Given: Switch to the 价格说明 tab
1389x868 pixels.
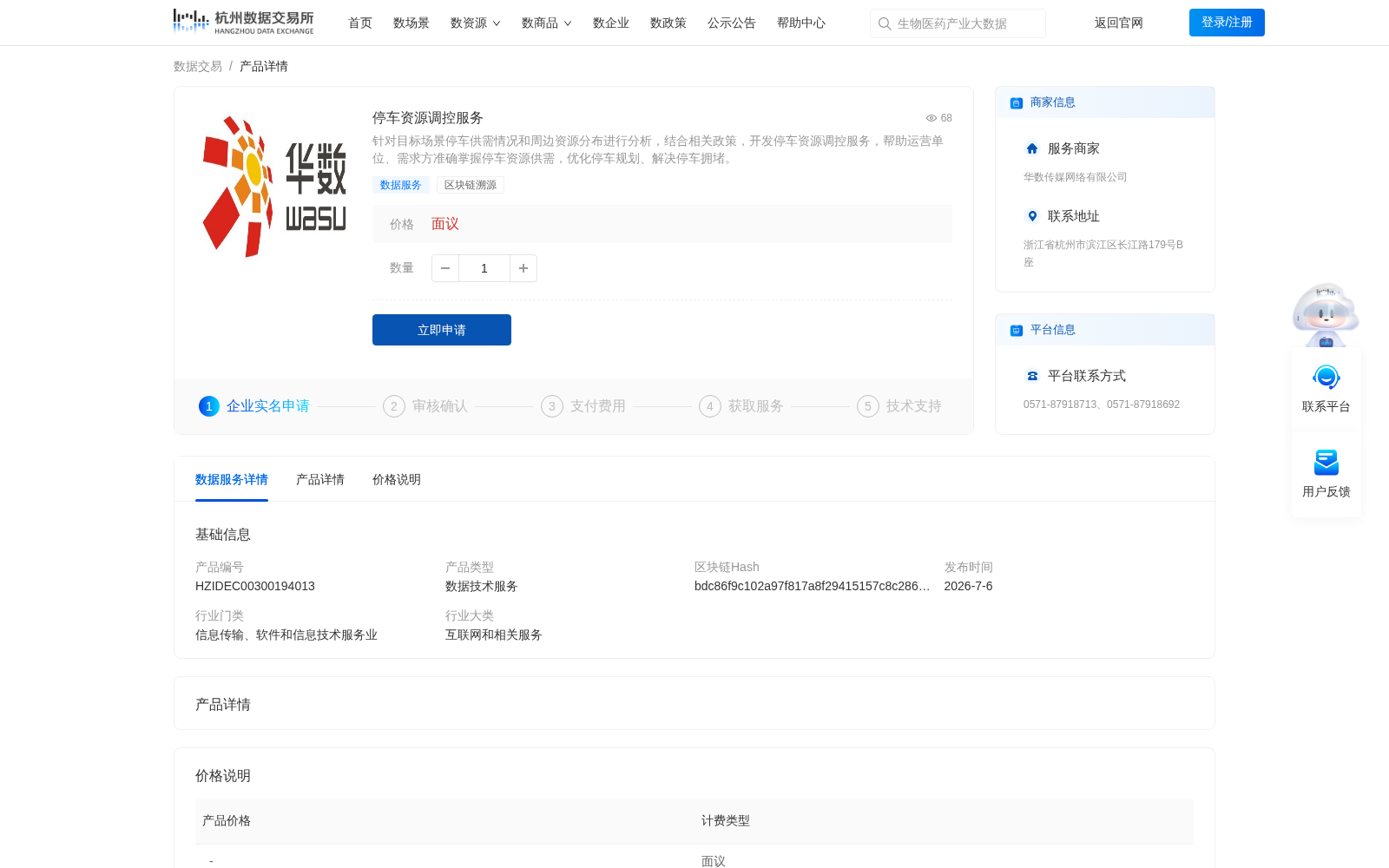Looking at the screenshot, I should (397, 480).
